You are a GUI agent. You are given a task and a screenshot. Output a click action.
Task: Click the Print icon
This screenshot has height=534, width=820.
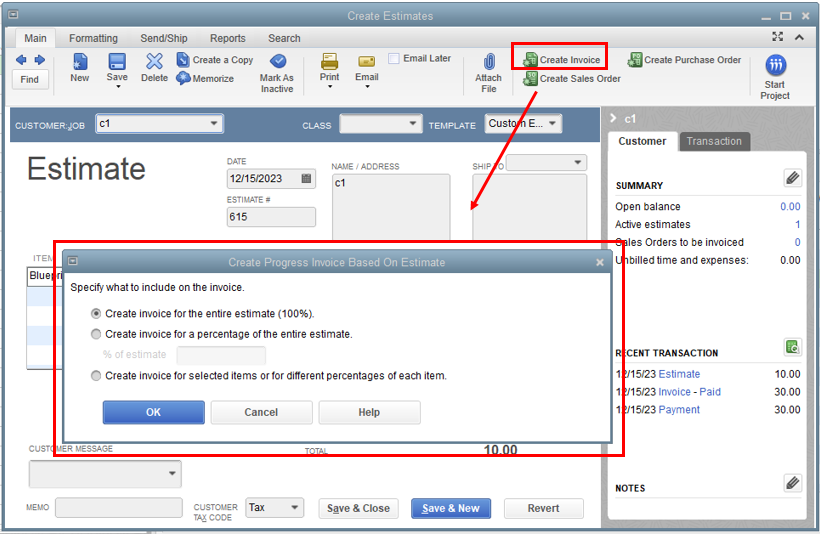pos(329,62)
